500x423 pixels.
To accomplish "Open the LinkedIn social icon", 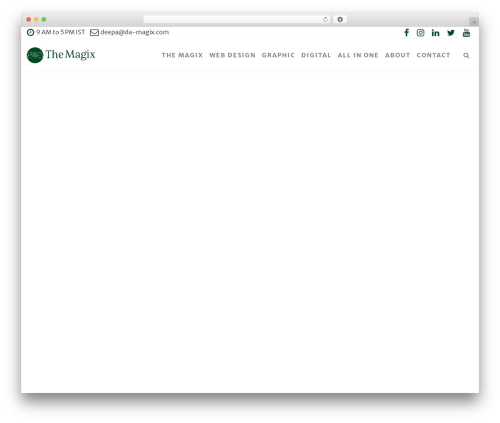I will 435,33.
